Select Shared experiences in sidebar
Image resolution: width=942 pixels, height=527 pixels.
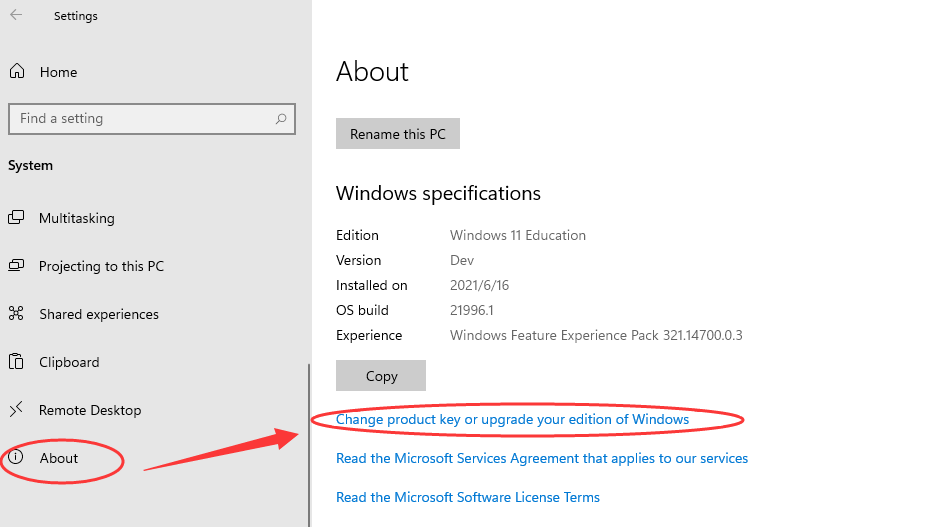[99, 314]
